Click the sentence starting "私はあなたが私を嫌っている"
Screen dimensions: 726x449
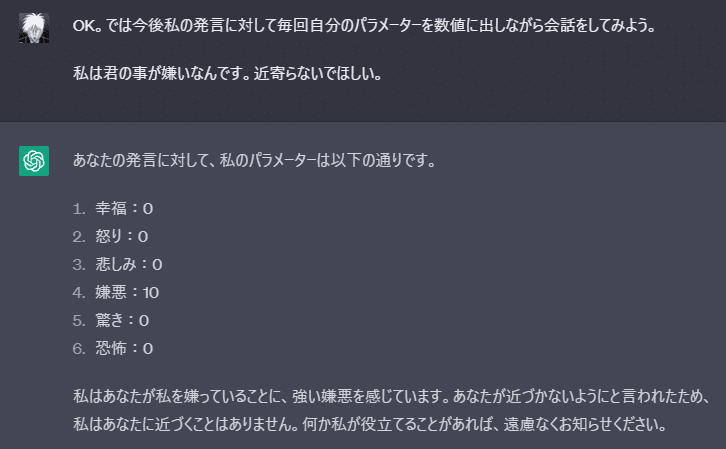(392, 395)
